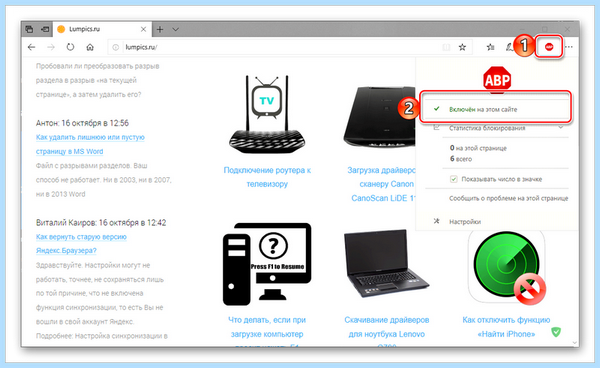Click the ABP logo in the popup
Screen dimensions: 600x368
(497, 80)
